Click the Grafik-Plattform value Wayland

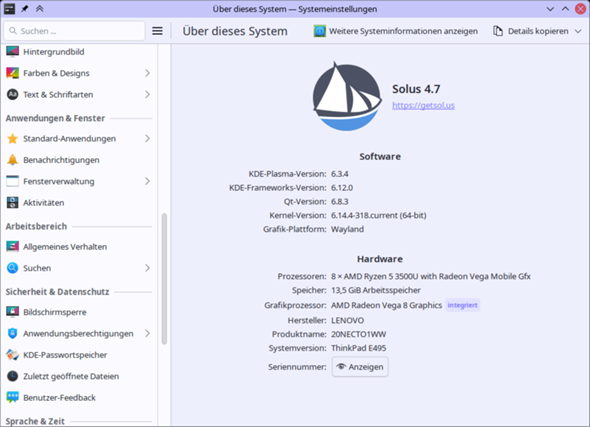point(347,229)
